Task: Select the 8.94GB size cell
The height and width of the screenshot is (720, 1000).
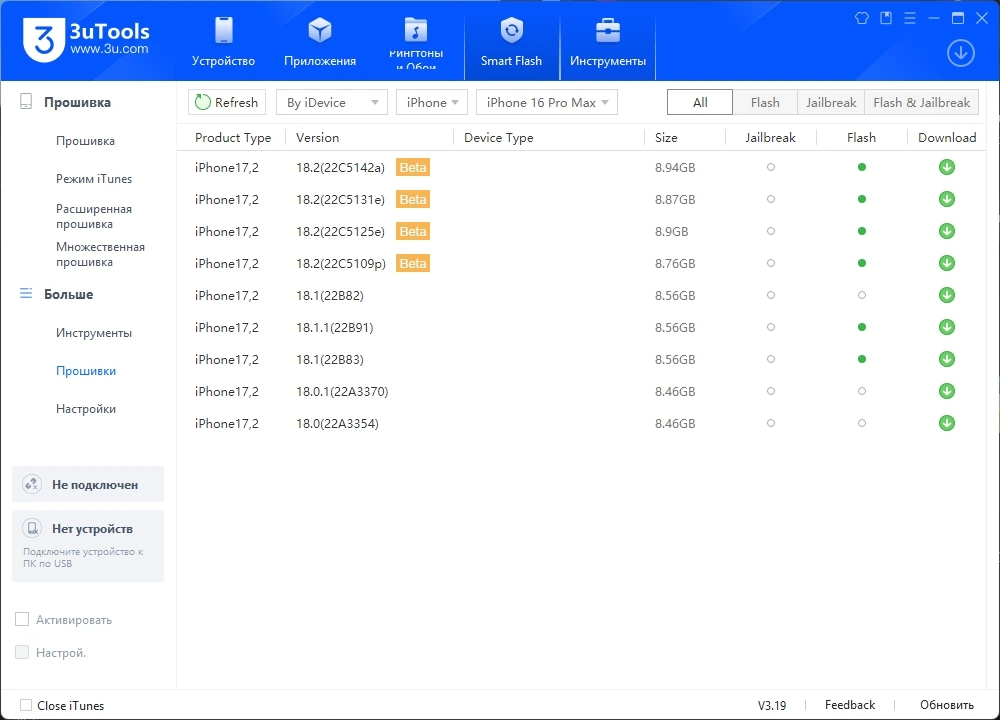Action: tap(675, 167)
